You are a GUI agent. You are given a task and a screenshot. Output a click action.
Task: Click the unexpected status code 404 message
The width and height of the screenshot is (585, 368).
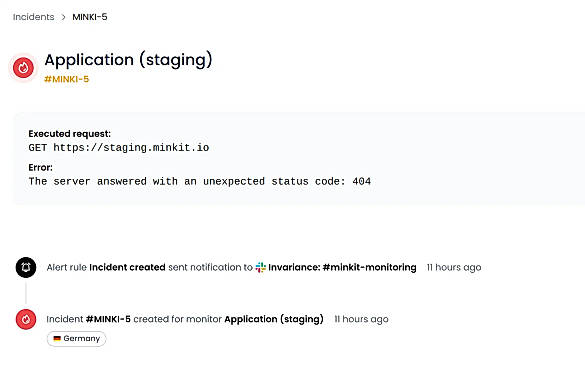[200, 181]
